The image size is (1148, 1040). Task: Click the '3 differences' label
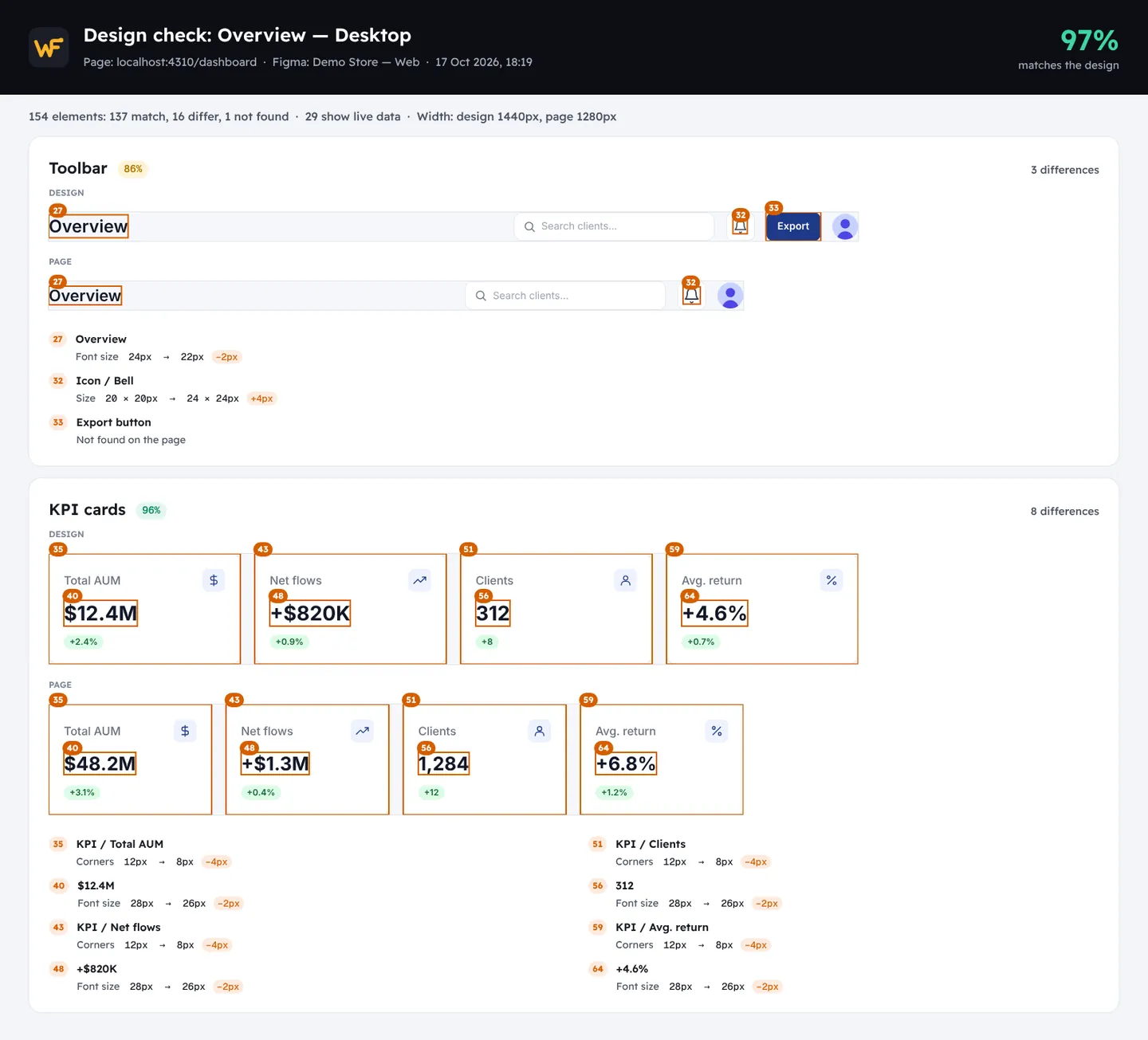click(x=1064, y=170)
